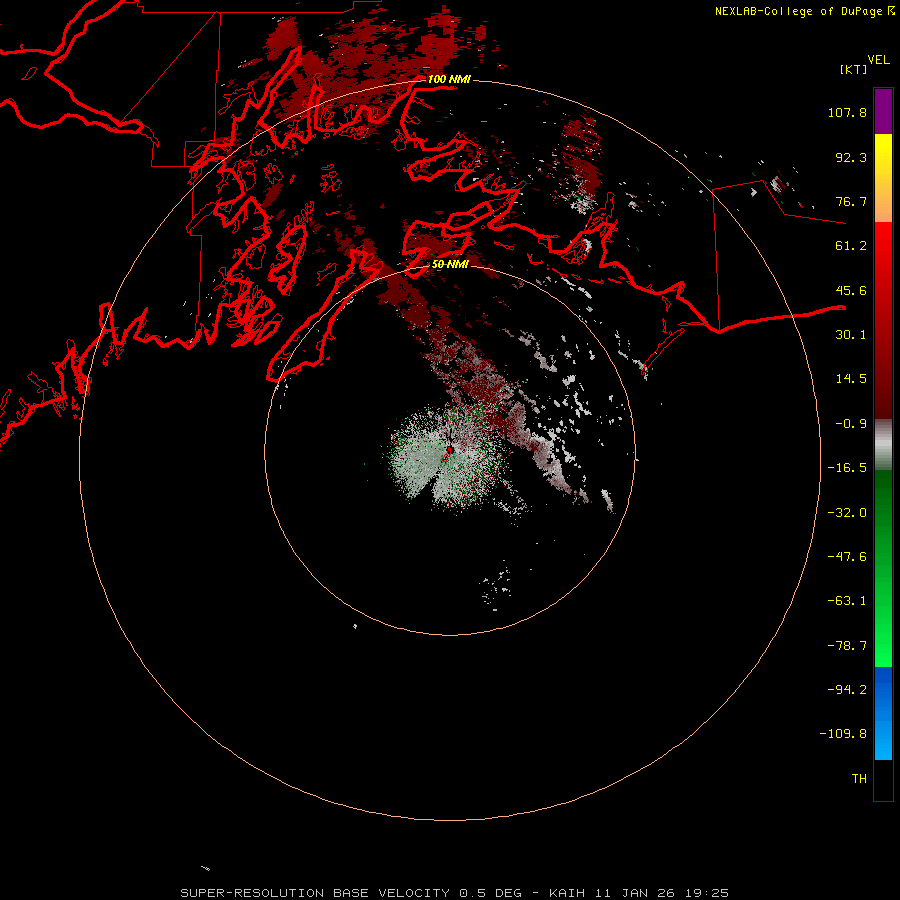Select the -63.1 velocity scale value
This screenshot has height=900, width=900.
point(847,601)
